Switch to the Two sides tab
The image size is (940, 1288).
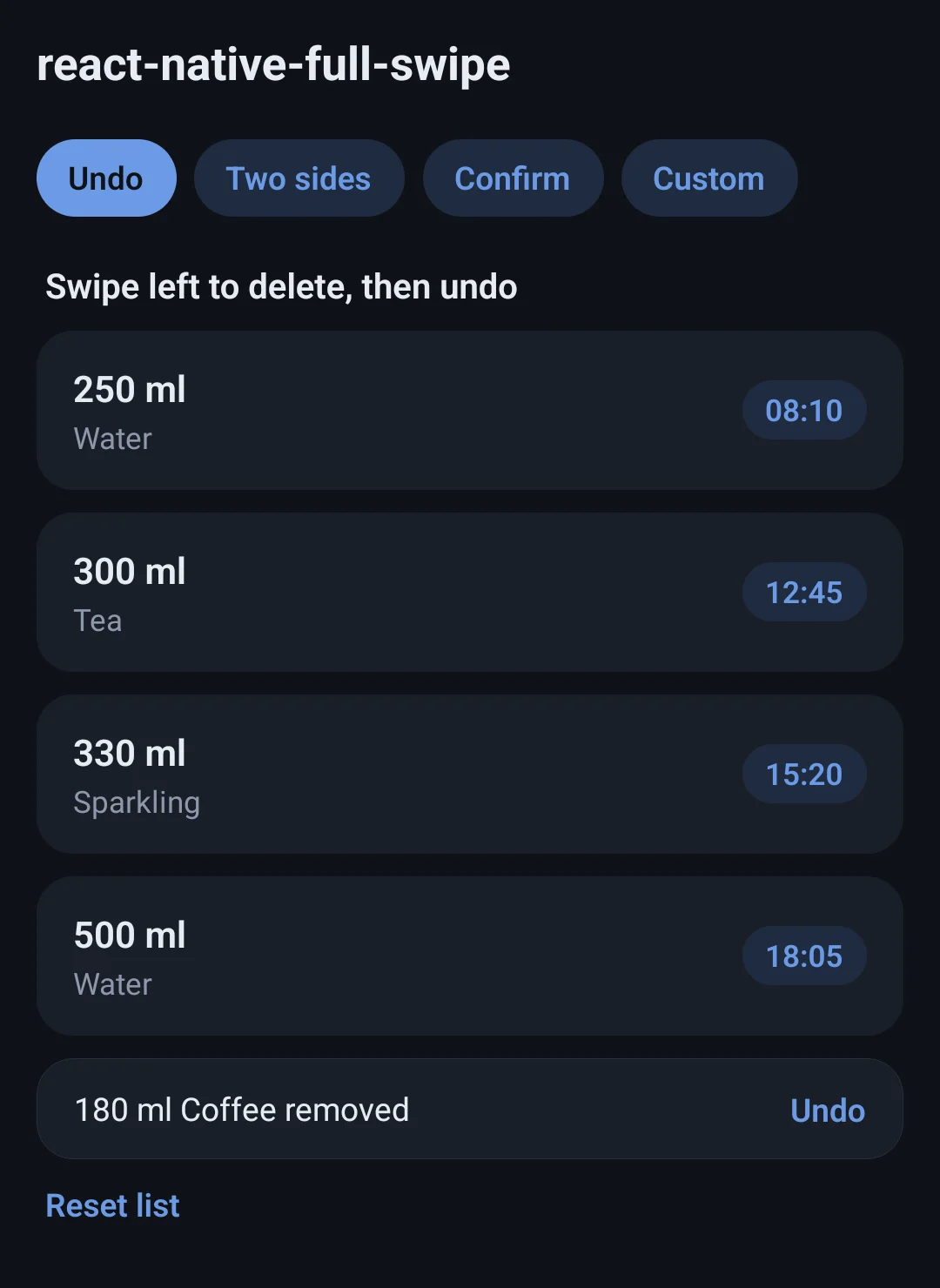[x=299, y=178]
